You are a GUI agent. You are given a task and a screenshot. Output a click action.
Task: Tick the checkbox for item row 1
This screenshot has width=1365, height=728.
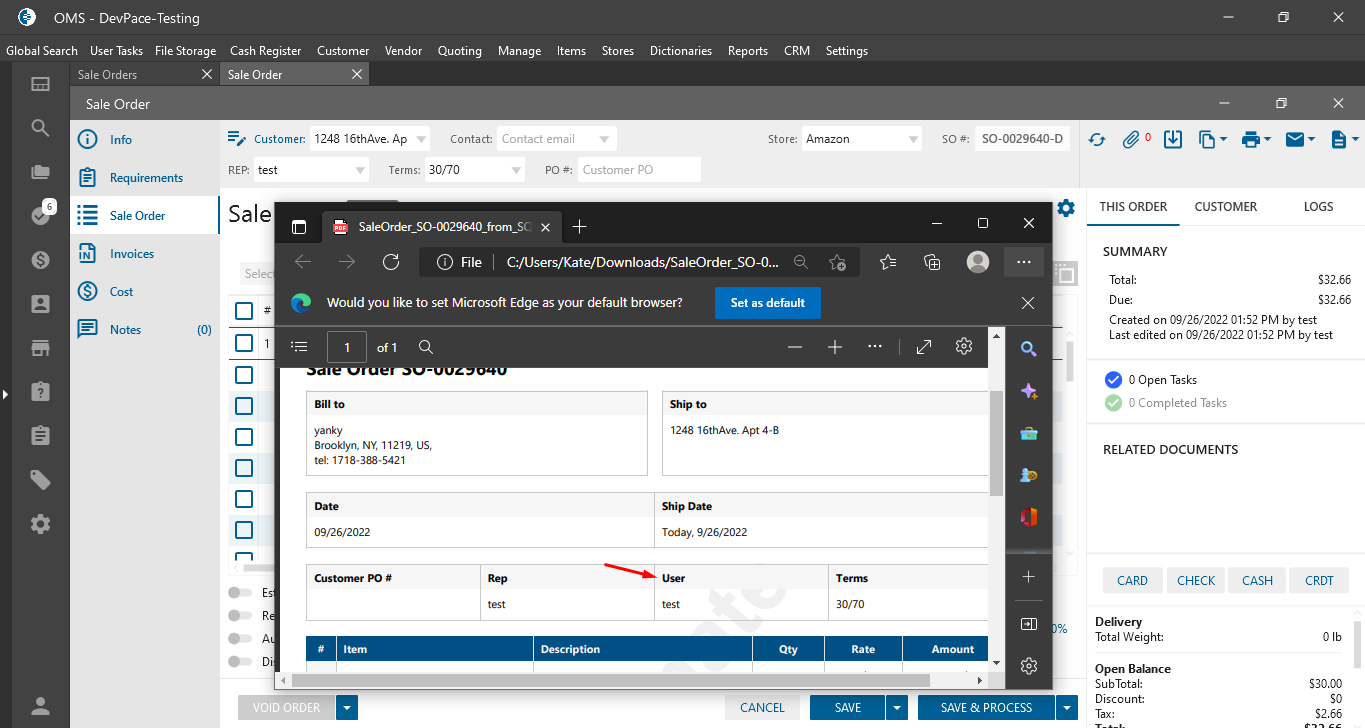point(244,343)
